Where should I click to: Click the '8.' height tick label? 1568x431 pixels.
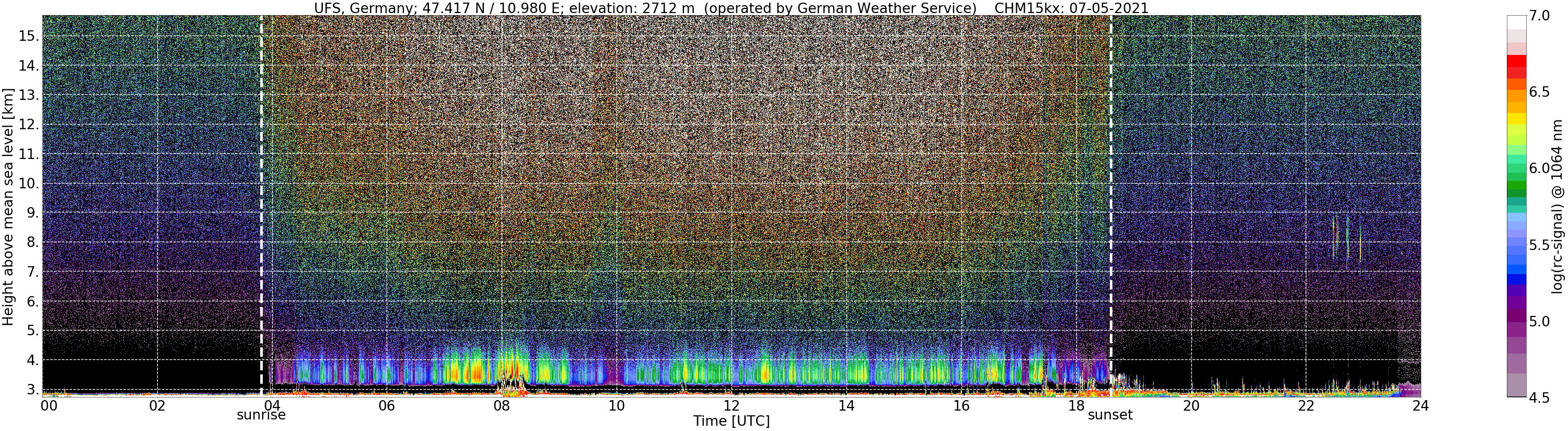click(x=32, y=242)
